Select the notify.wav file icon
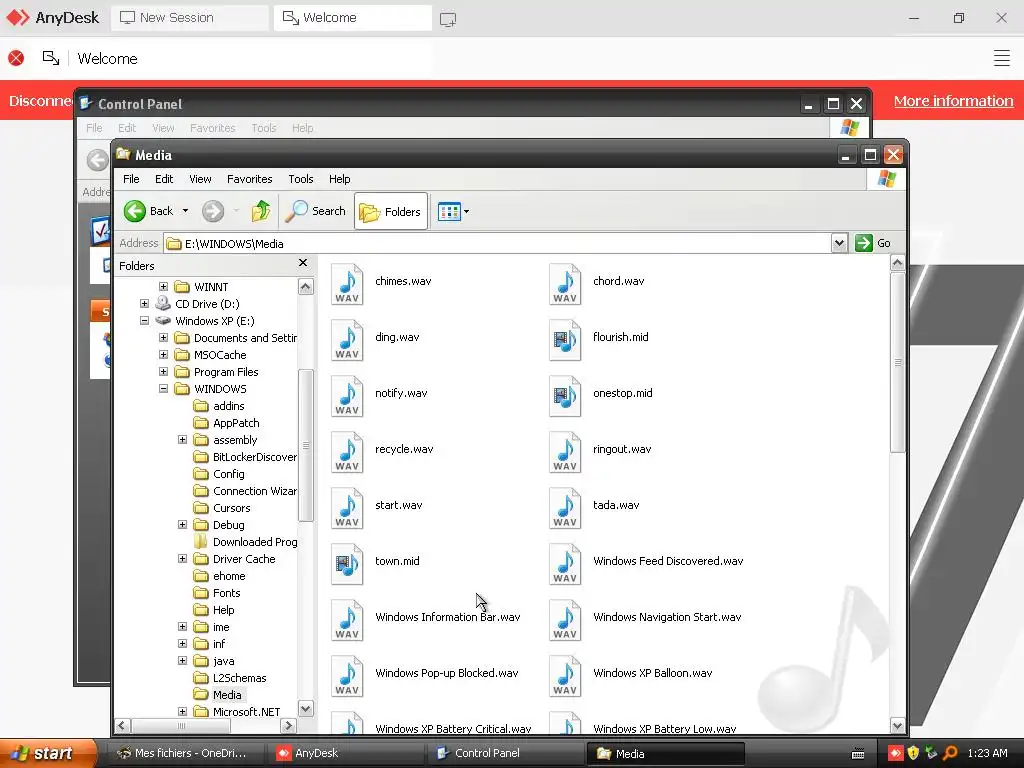Image resolution: width=1024 pixels, height=768 pixels. [x=347, y=396]
